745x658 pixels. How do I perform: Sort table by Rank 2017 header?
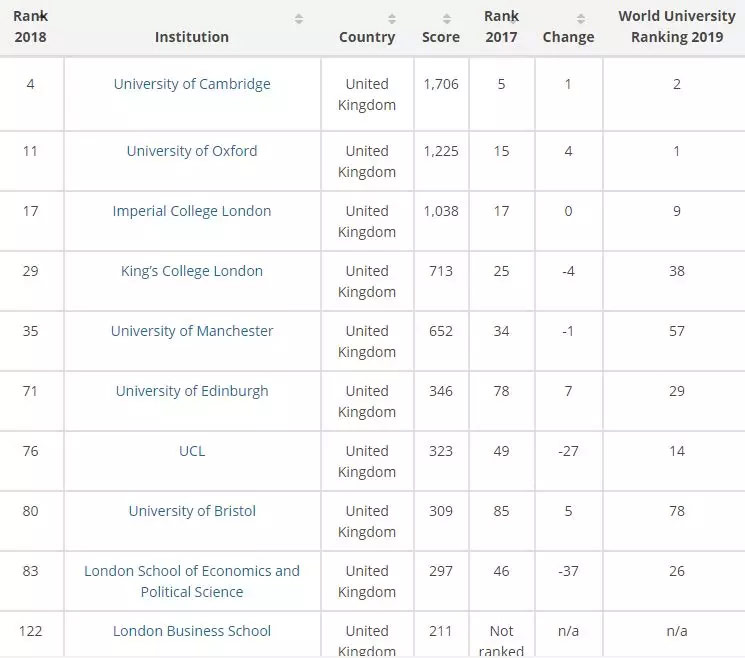[x=501, y=27]
